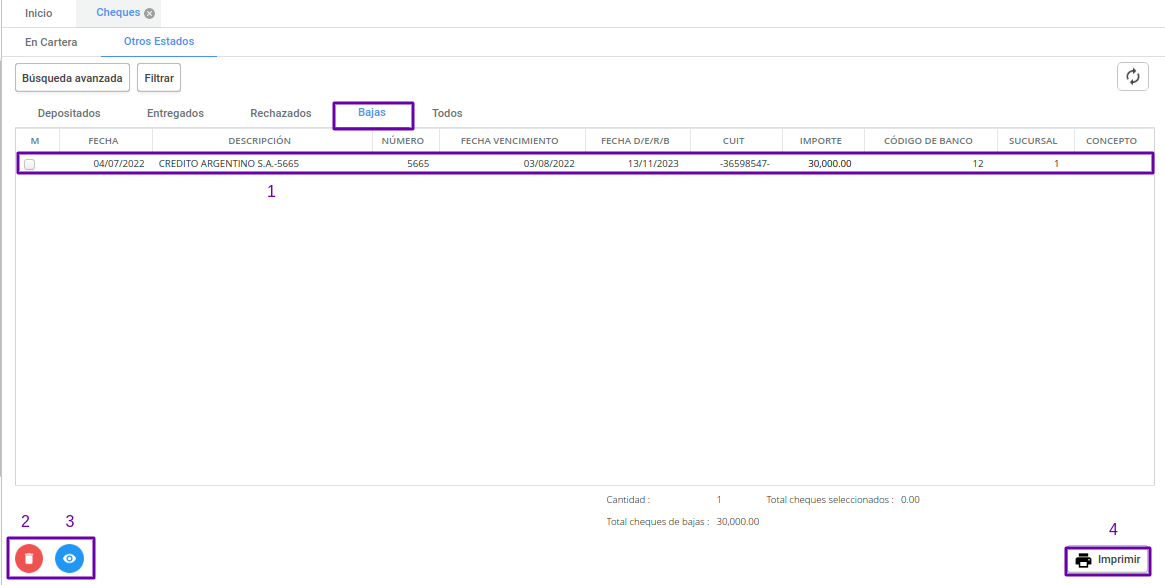Click the blue eye view button
Viewport: 1165px width, 585px height.
[x=70, y=558]
